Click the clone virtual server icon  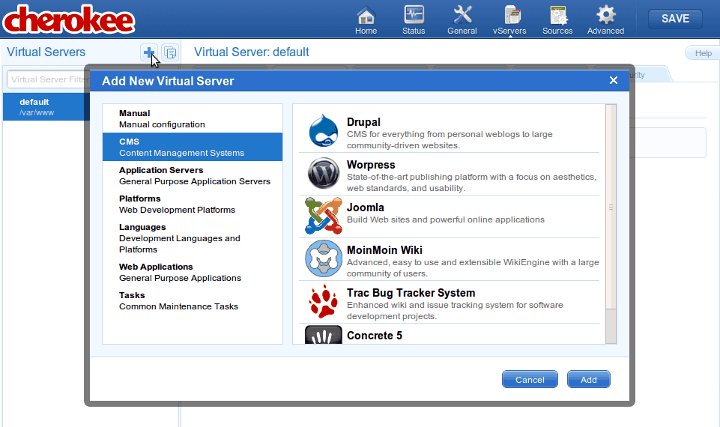[170, 52]
